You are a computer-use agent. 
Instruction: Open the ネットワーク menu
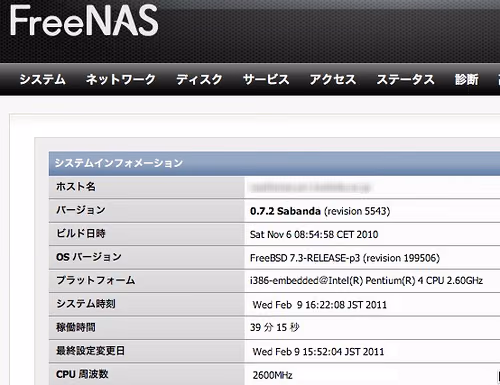[x=121, y=79]
